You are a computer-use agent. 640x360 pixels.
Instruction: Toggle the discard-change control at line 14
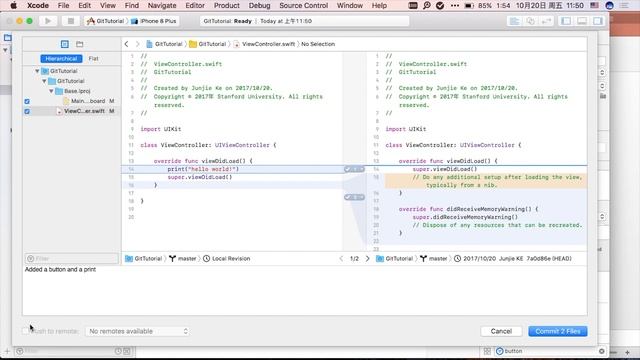point(354,169)
